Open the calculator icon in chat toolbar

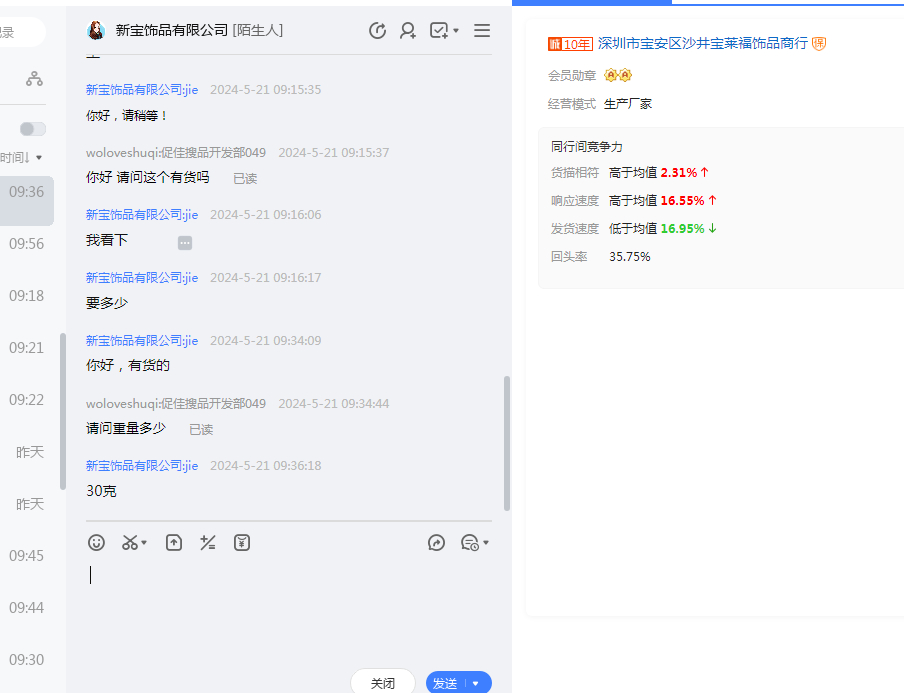[x=208, y=543]
